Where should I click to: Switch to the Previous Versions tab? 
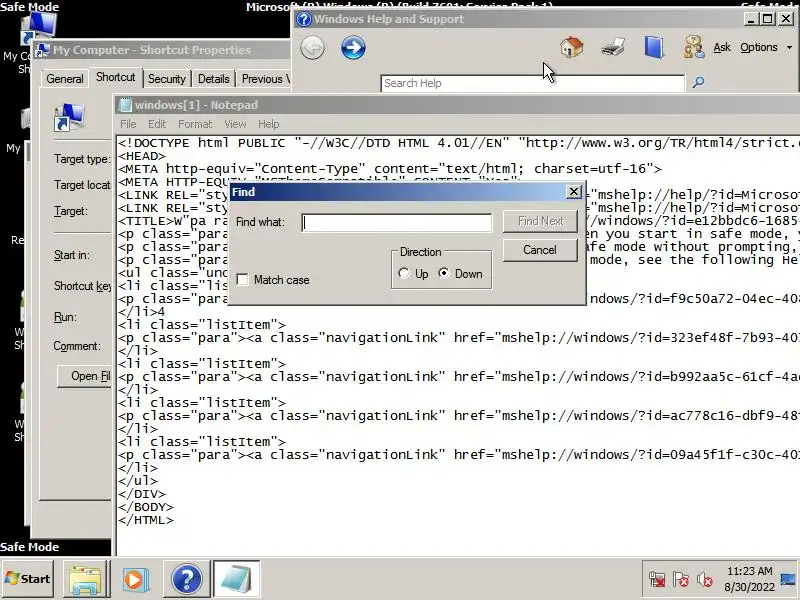265,79
